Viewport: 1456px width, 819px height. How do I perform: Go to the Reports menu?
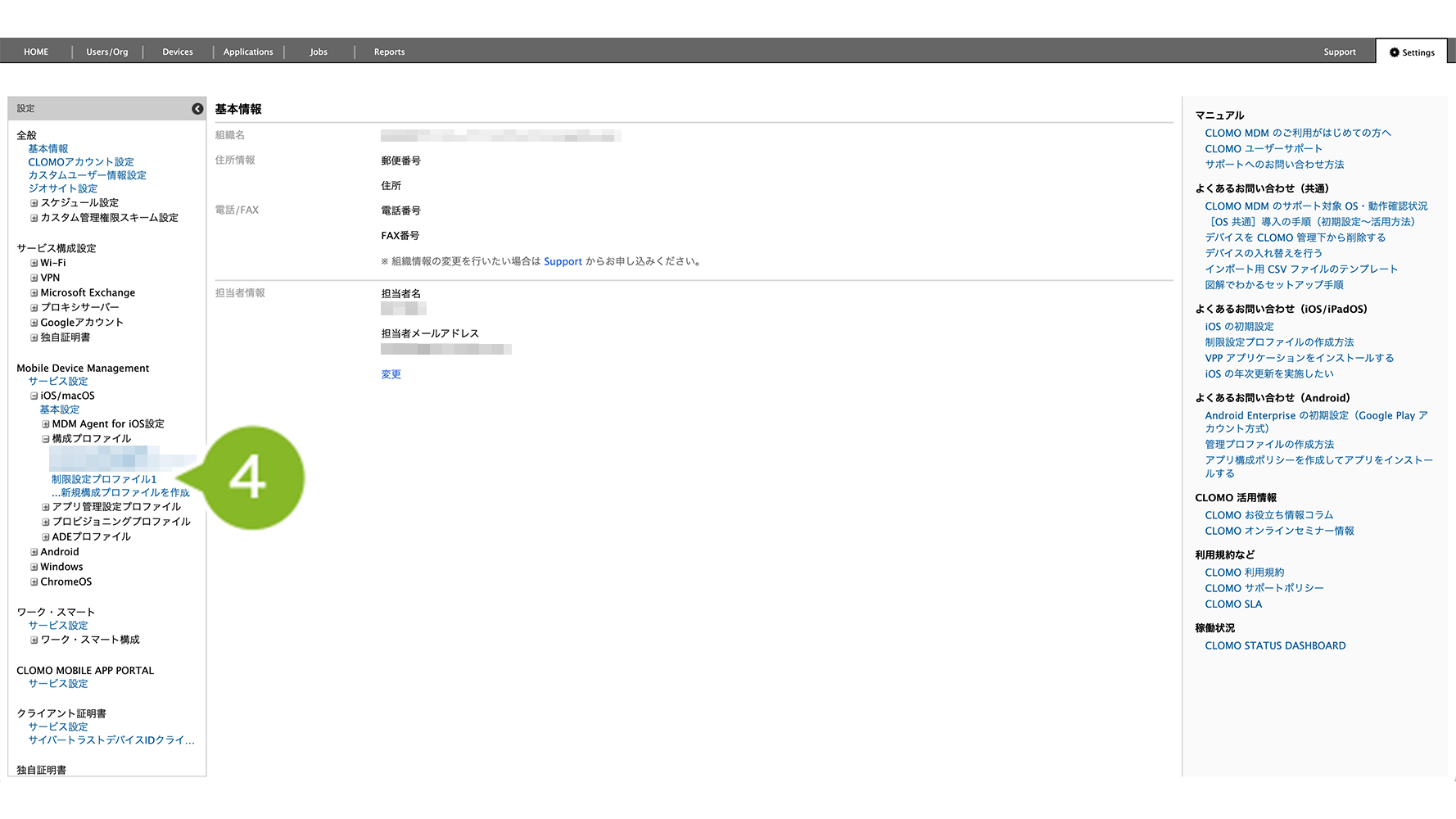389,52
